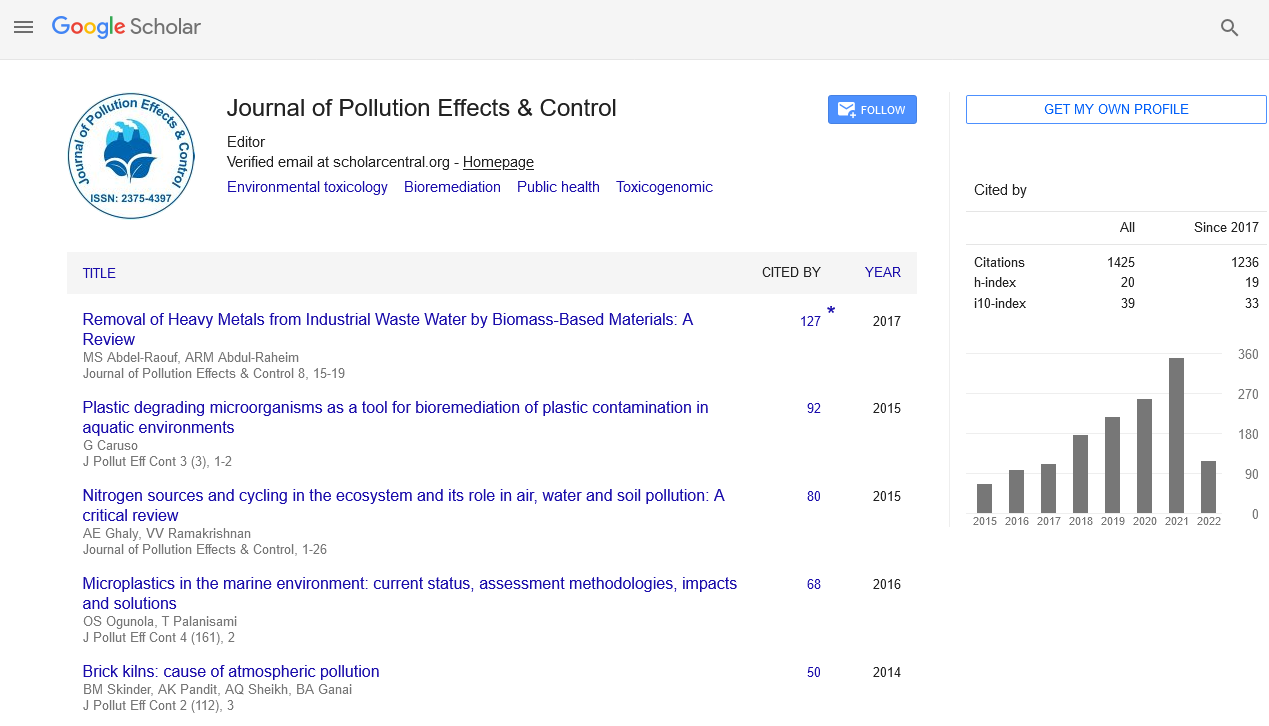This screenshot has width=1269, height=726.
Task: Click the i10-index metric label
Action: click(x=1000, y=303)
